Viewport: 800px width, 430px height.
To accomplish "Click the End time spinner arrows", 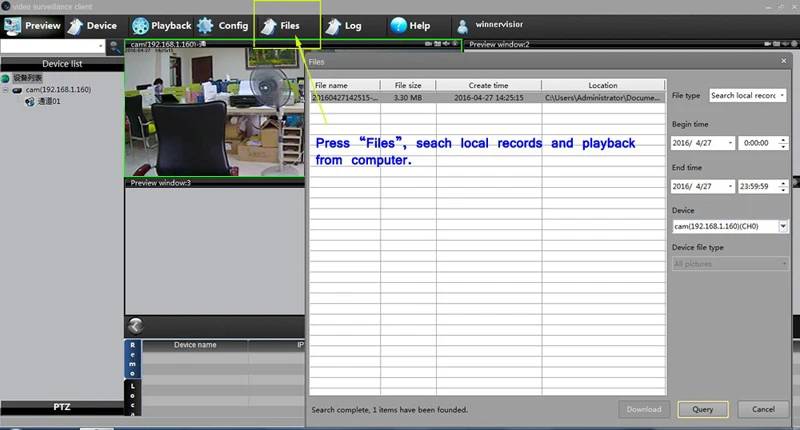I will tap(783, 186).
